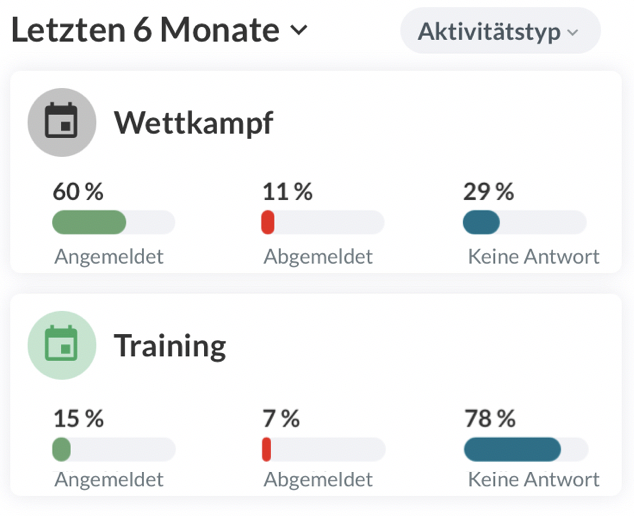Click the 60 % value under Wettkampf

[x=78, y=192]
